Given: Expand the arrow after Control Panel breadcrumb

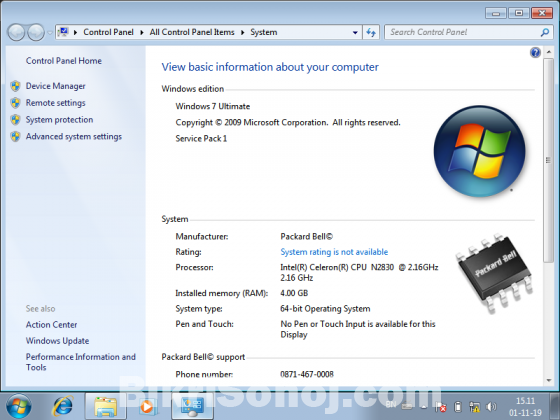Looking at the screenshot, I should coord(142,32).
